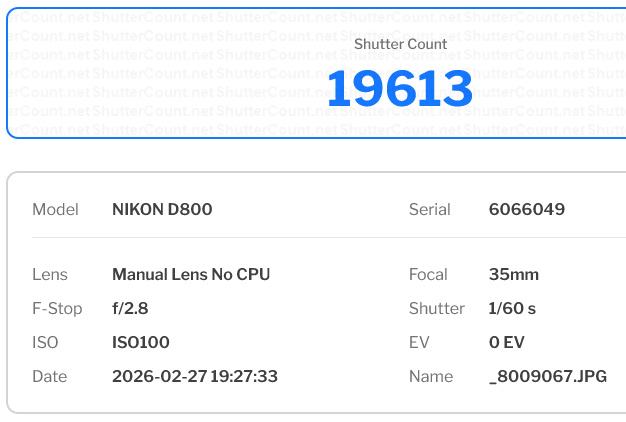This screenshot has height=422, width=626.
Task: Select the 0 EV exposure value
Action: pyautogui.click(x=507, y=343)
